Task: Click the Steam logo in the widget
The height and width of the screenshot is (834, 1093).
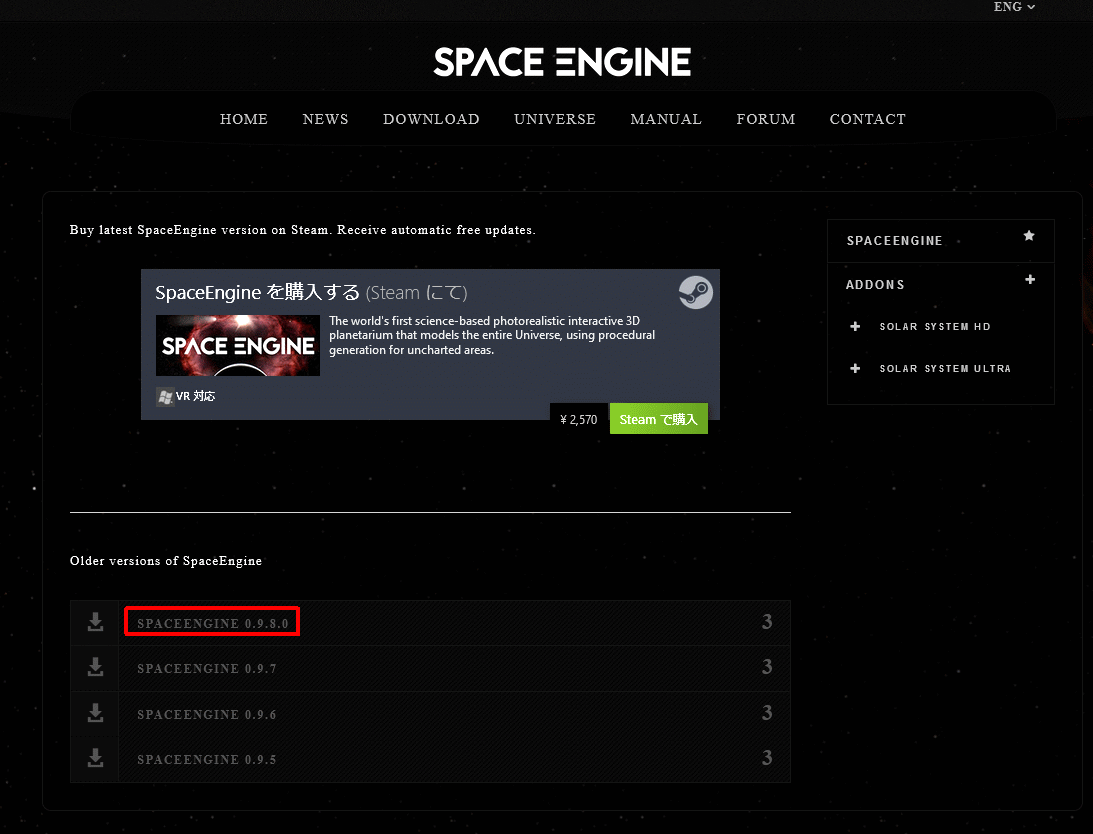Action: coord(696,292)
